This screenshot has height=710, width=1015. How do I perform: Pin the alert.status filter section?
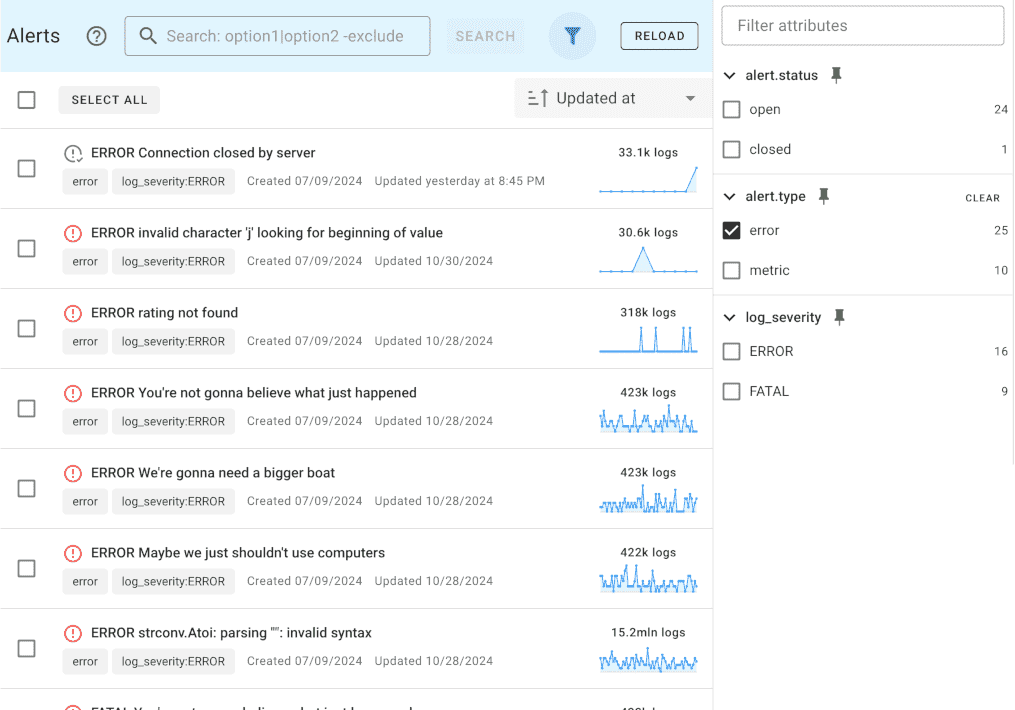click(x=837, y=74)
